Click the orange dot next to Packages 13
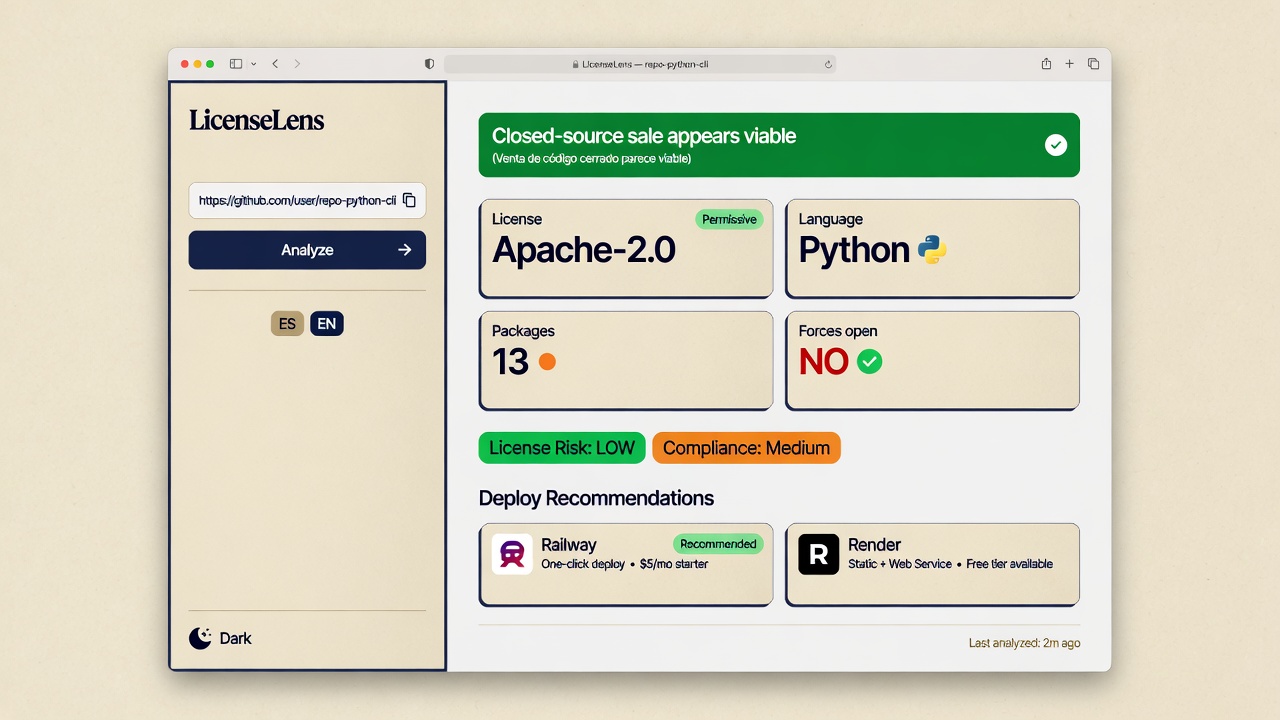This screenshot has height=720, width=1280. tap(547, 362)
